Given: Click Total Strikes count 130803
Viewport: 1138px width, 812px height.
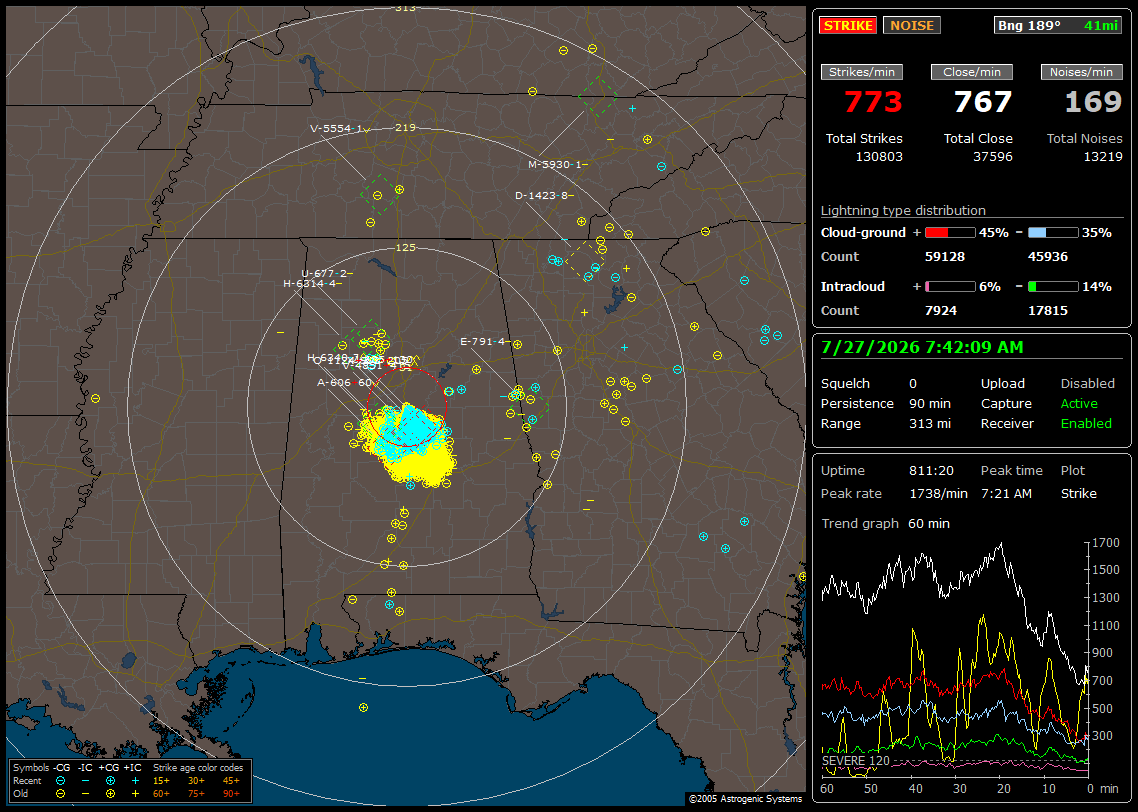Looking at the screenshot, I should coord(879,157).
